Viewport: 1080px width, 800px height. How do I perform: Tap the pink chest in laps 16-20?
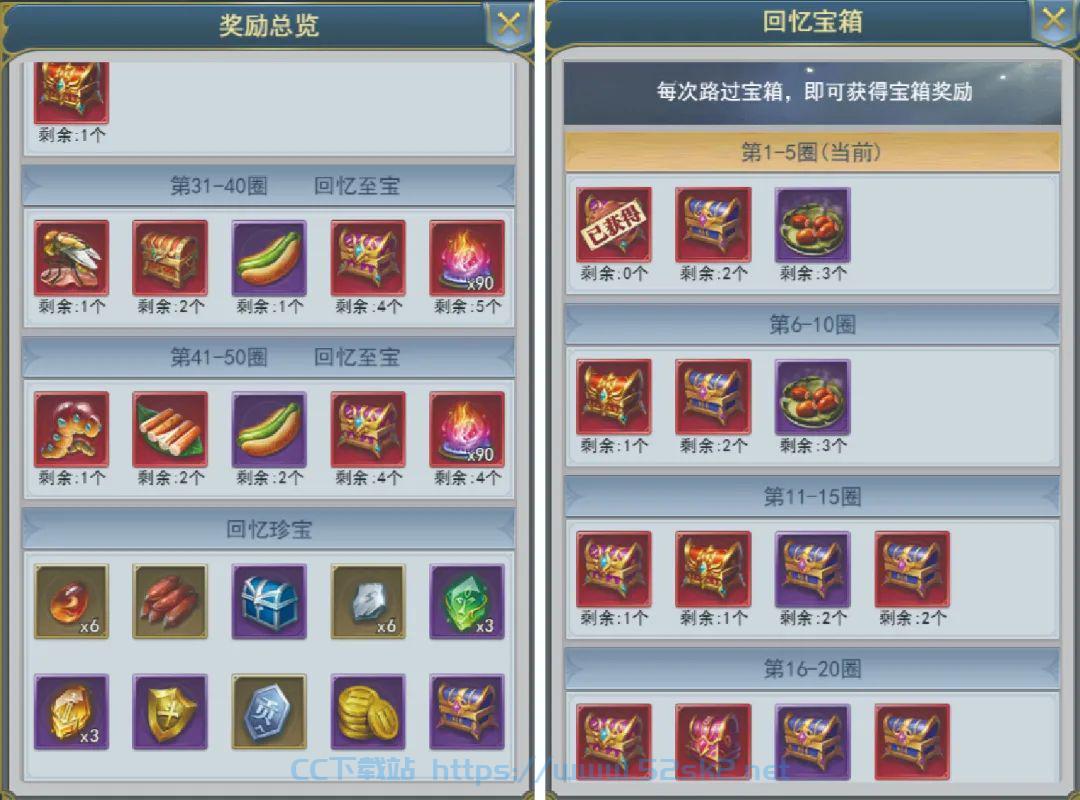(x=713, y=741)
